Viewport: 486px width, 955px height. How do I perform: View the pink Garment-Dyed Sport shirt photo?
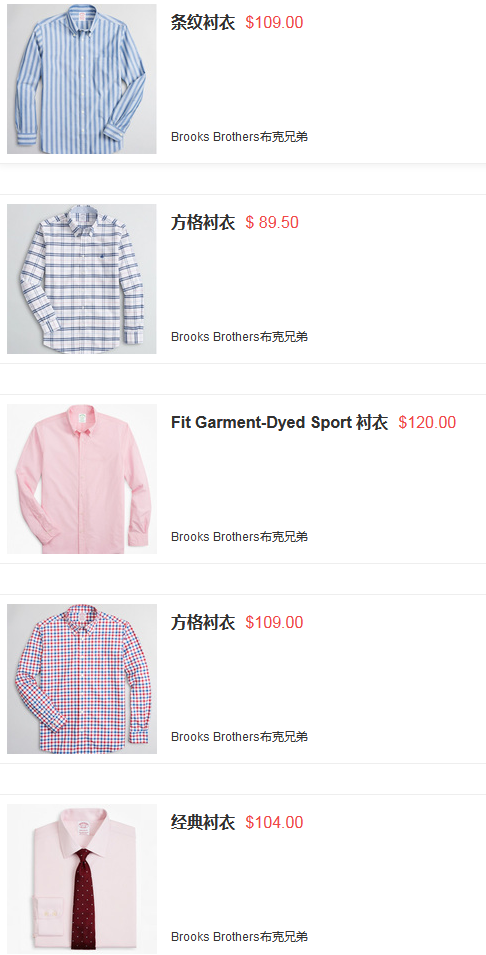[82, 479]
